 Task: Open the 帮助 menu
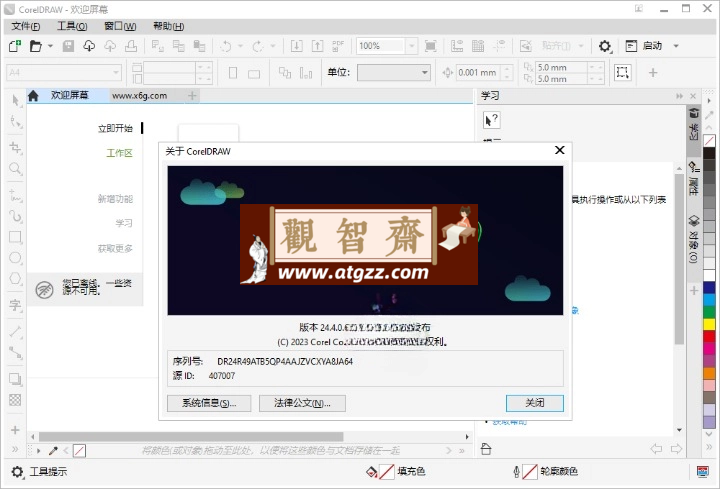[x=169, y=26]
